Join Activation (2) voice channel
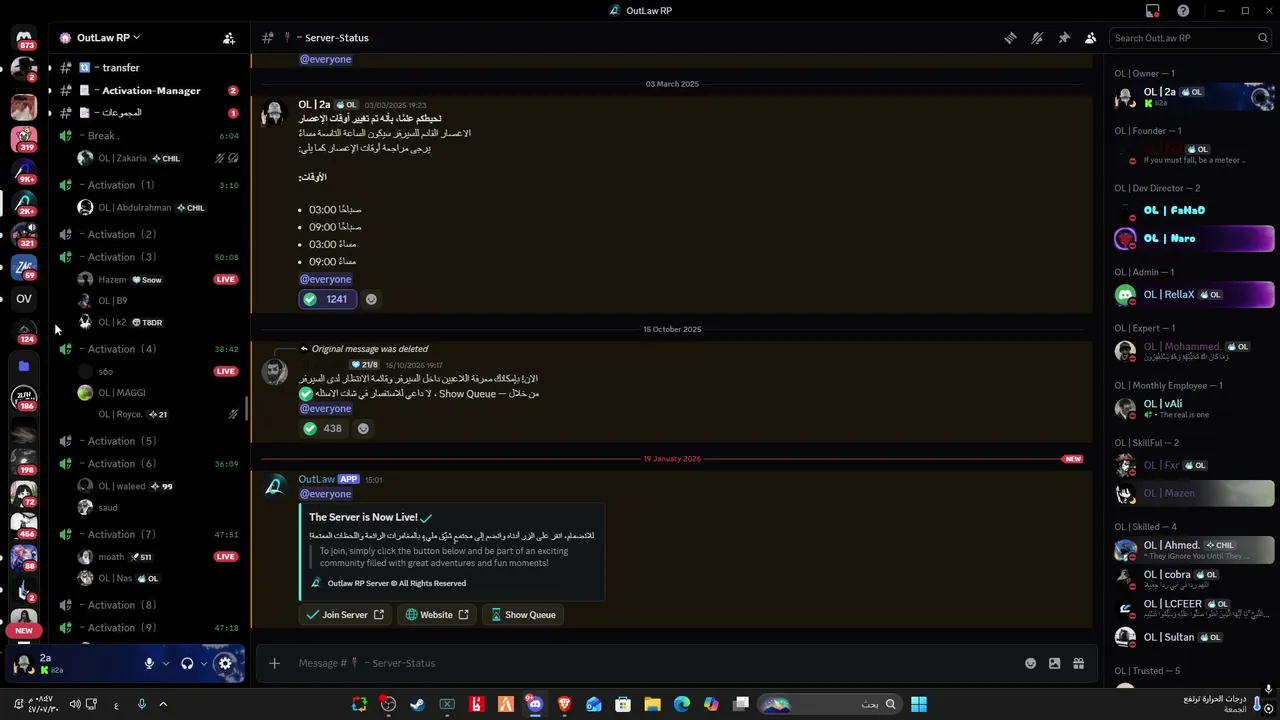This screenshot has height=720, width=1280. coord(146,235)
